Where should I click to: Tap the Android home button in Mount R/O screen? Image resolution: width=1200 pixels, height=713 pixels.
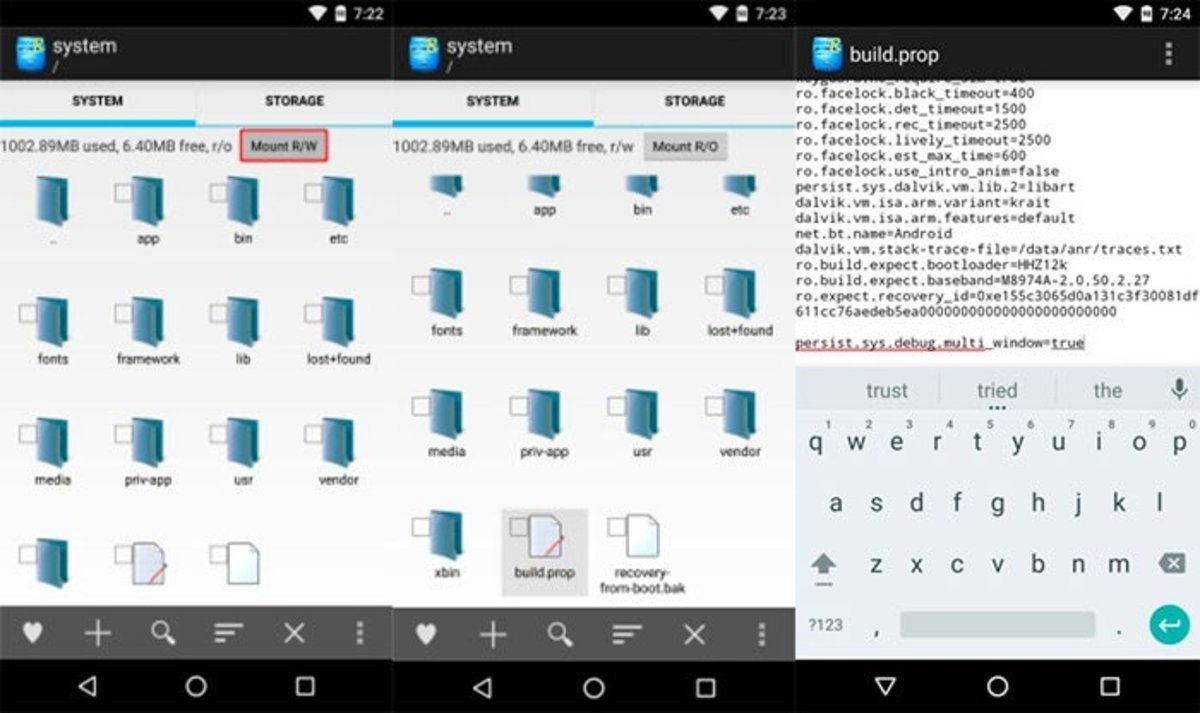pos(594,688)
